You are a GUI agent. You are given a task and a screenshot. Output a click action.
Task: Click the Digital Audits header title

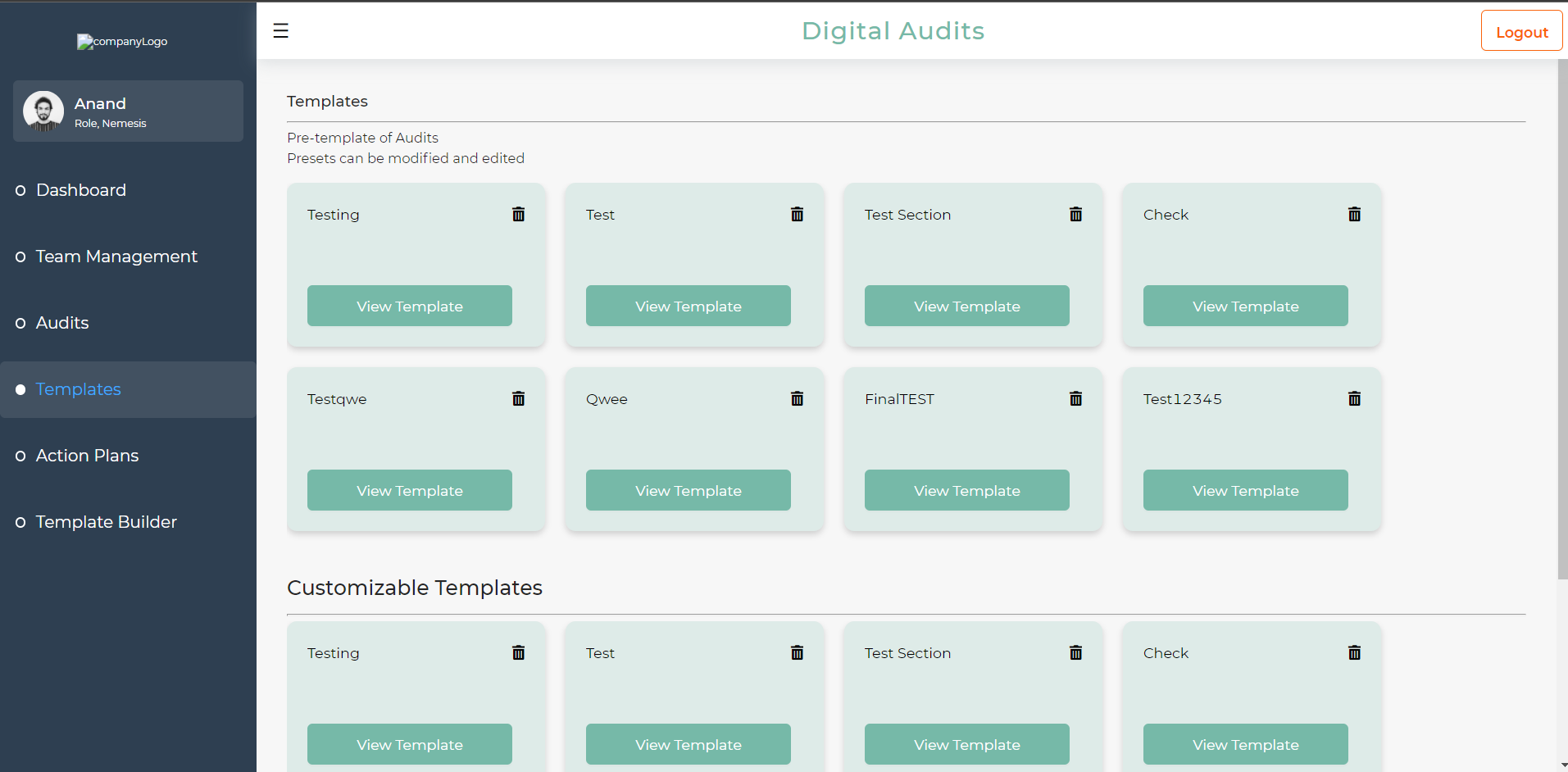(893, 31)
